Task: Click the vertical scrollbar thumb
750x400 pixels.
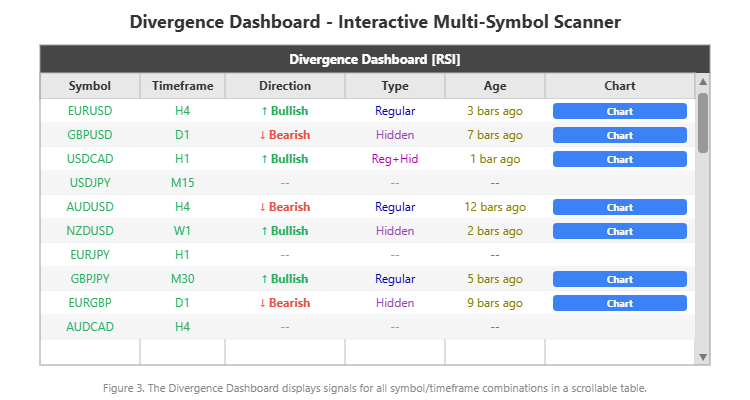Action: click(703, 122)
